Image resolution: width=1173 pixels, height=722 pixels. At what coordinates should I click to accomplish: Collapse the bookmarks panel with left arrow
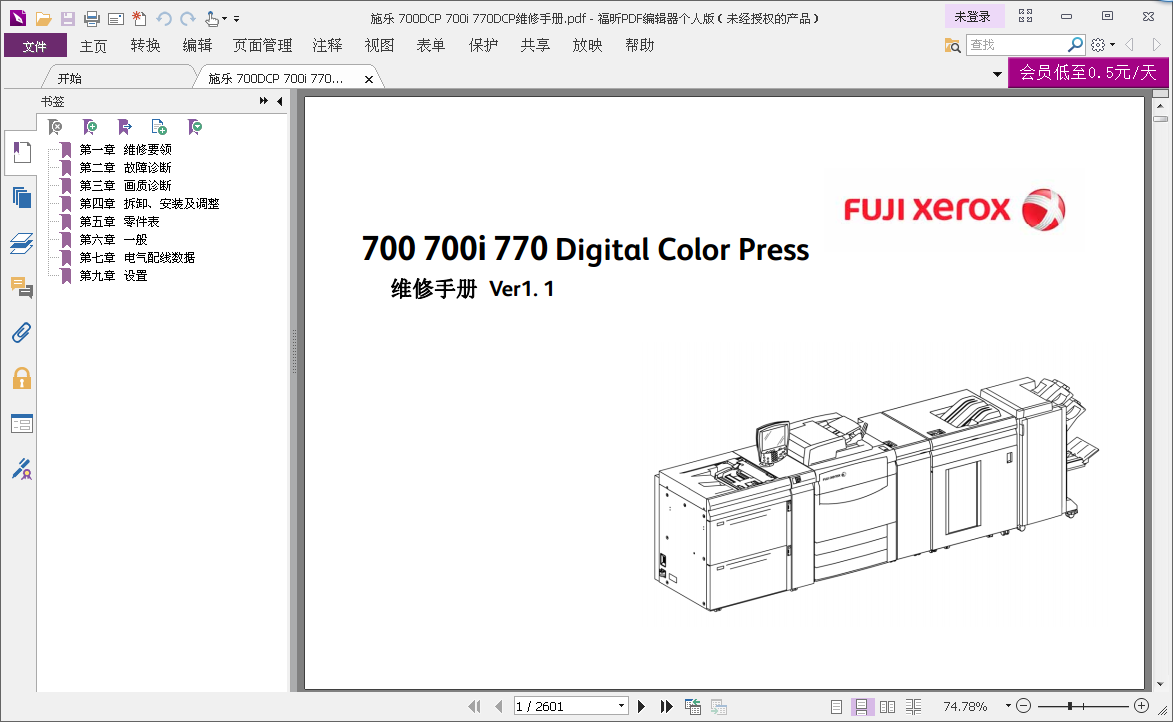[280, 101]
